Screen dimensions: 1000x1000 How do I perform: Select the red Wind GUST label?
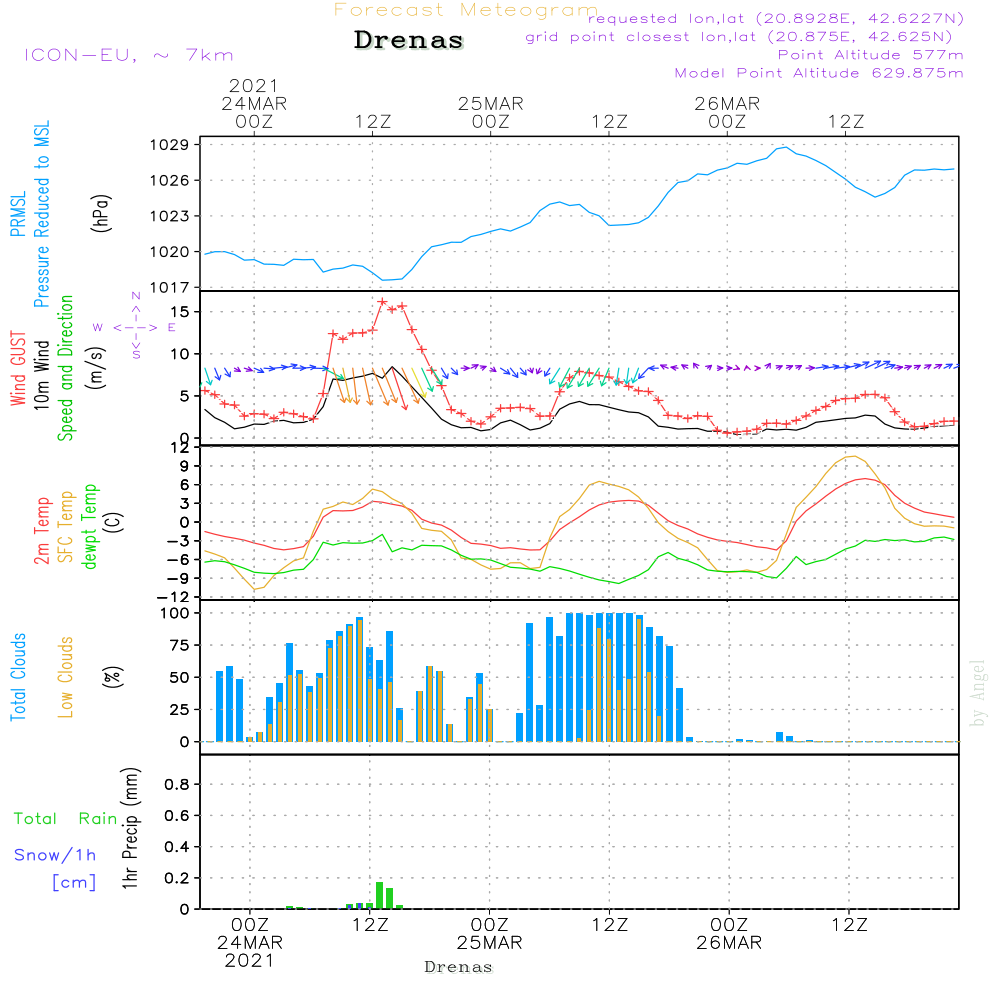[x=17, y=366]
